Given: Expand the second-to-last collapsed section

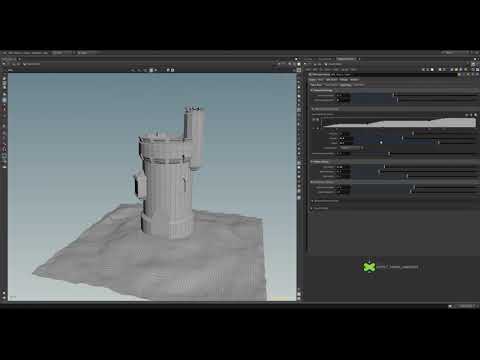Looking at the screenshot, I should [x=325, y=201].
